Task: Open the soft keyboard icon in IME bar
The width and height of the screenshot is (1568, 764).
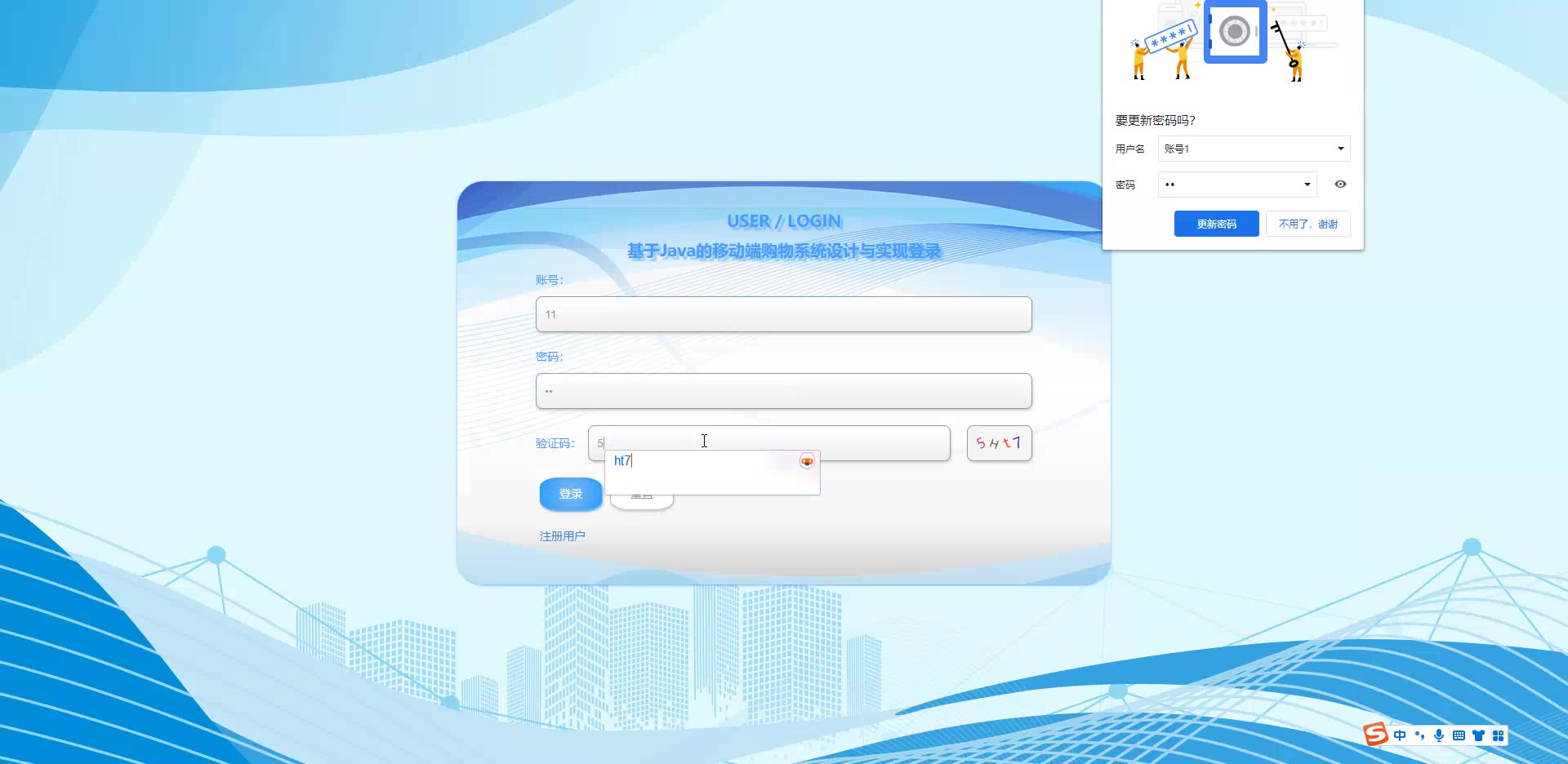Action: (1459, 735)
